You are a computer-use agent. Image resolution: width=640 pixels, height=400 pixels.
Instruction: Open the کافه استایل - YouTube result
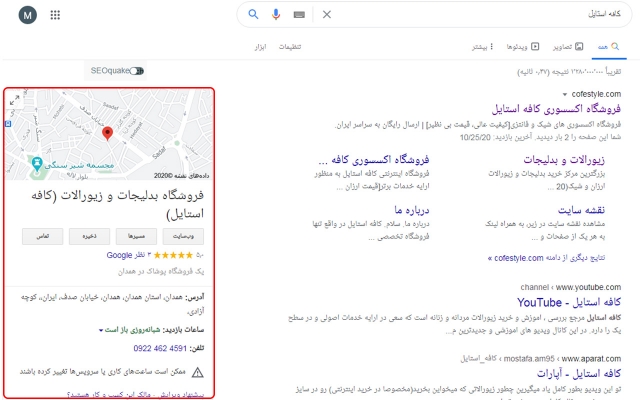click(569, 302)
